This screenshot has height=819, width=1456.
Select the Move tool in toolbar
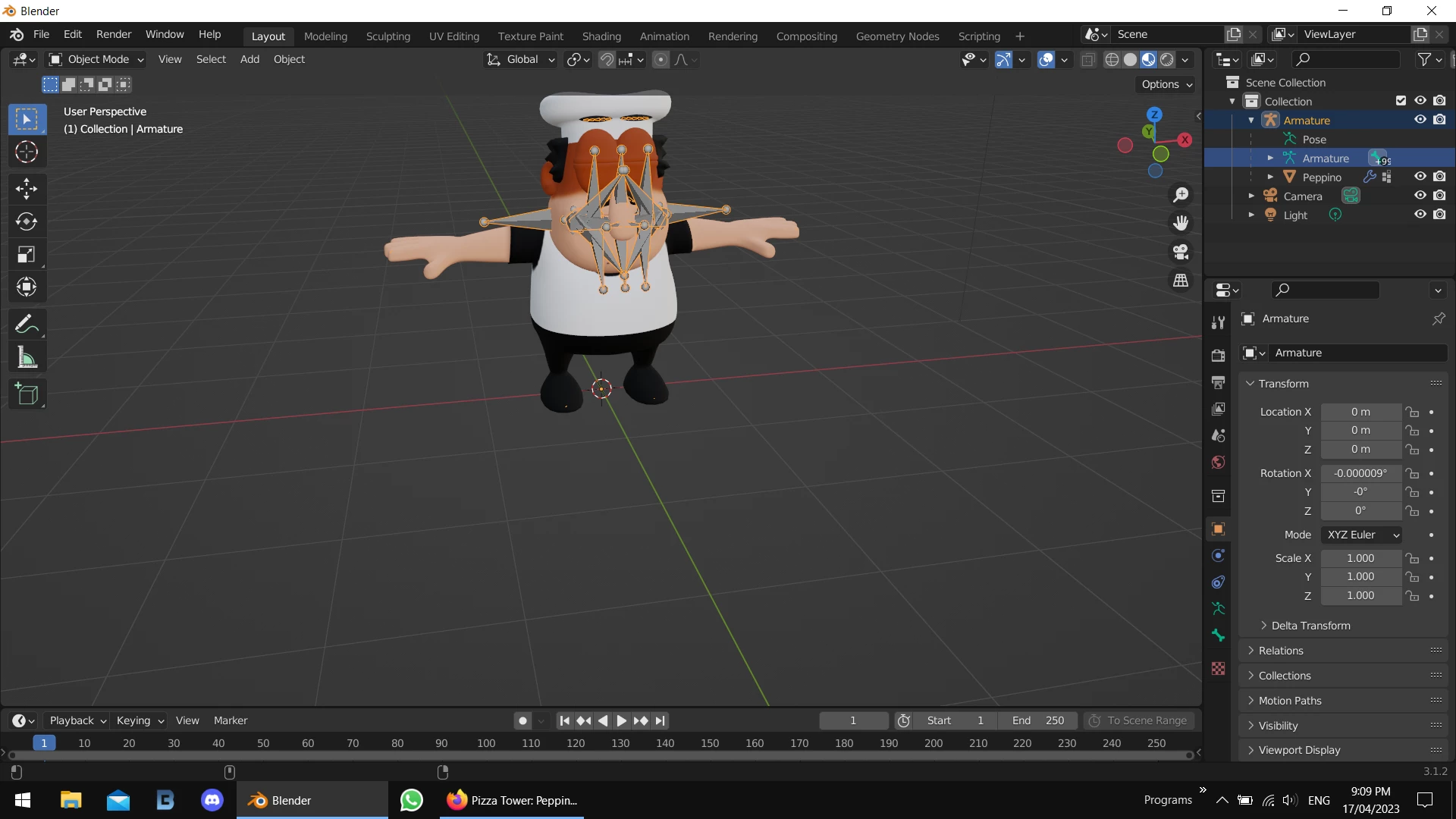[x=27, y=189]
